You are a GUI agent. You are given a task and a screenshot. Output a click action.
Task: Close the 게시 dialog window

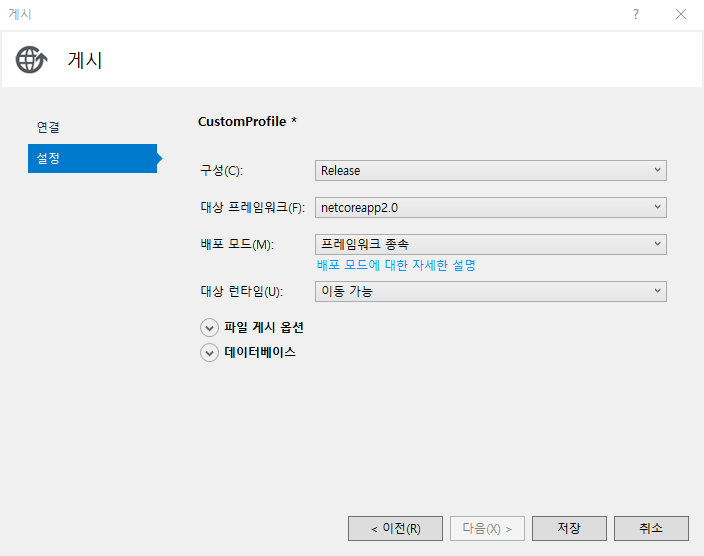coord(681,14)
